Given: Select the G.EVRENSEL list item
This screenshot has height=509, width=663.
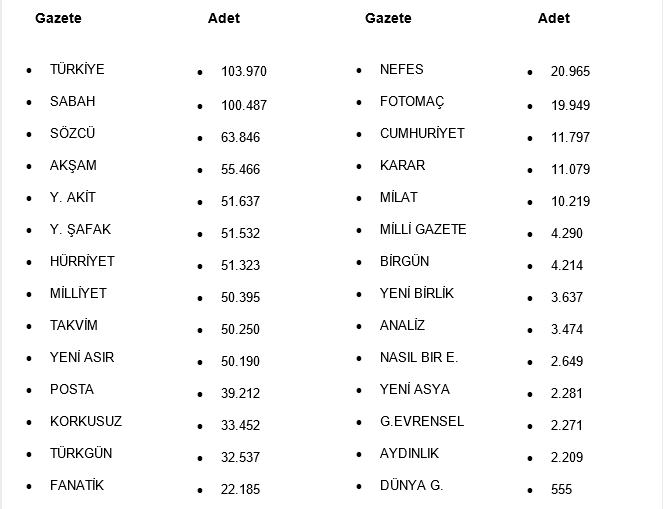Looking at the screenshot, I should coord(422,421).
